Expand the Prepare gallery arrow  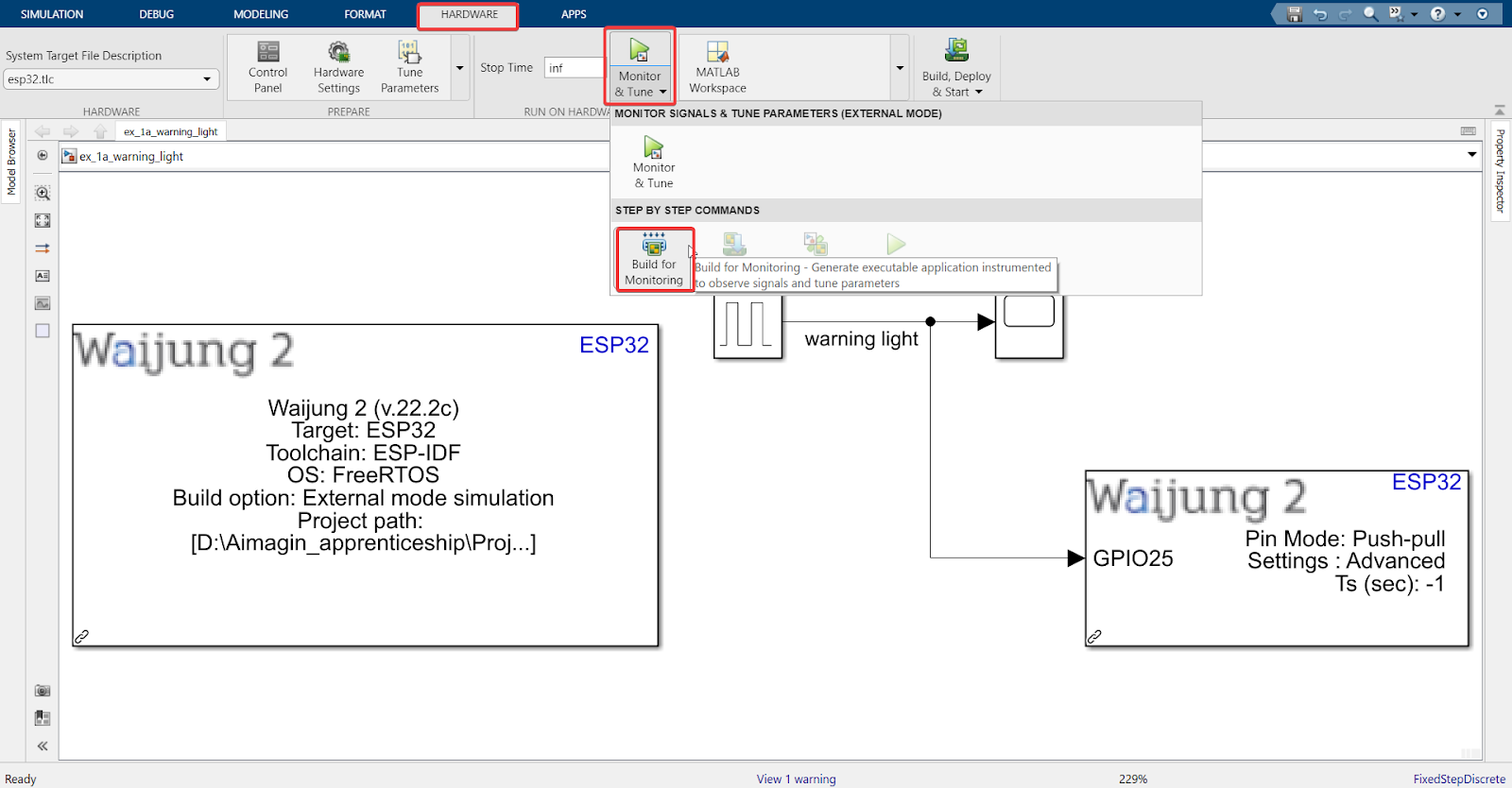pos(460,67)
